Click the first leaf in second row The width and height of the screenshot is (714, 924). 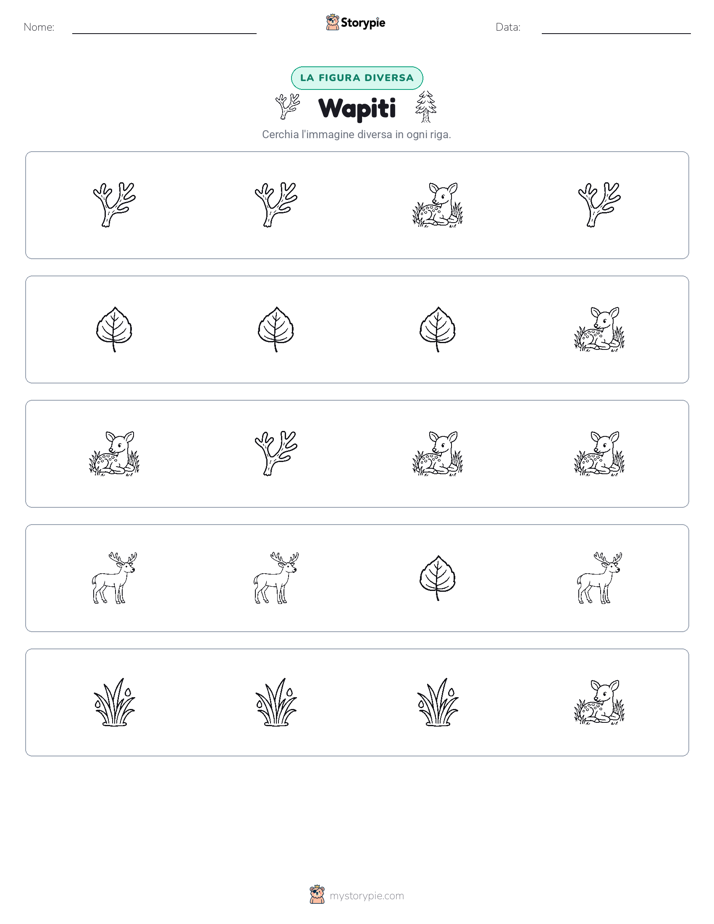point(114,329)
